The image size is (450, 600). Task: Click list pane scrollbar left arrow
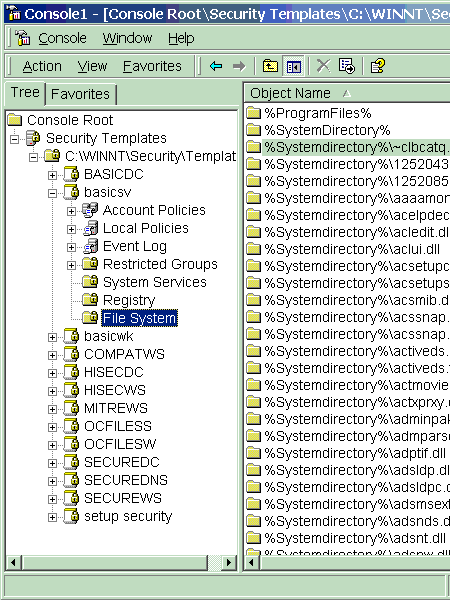pos(251,562)
